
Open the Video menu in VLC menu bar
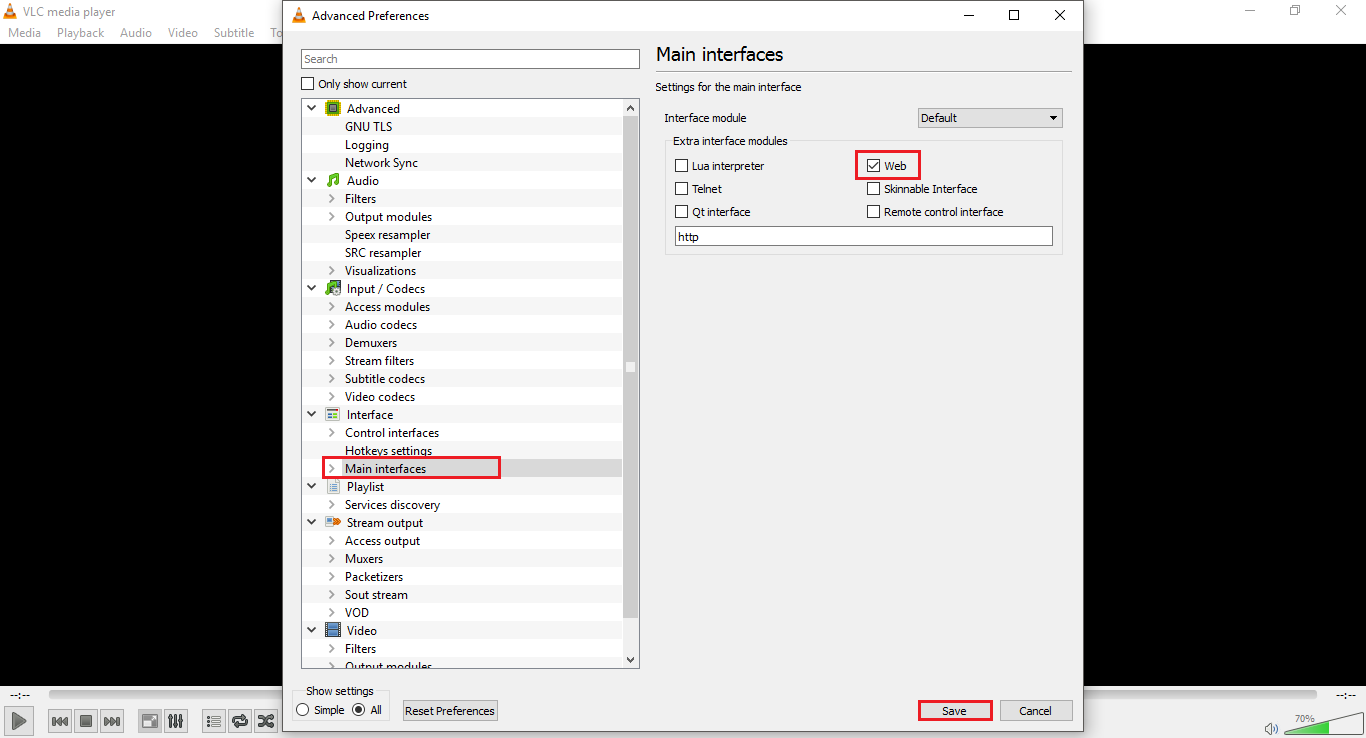pos(183,33)
